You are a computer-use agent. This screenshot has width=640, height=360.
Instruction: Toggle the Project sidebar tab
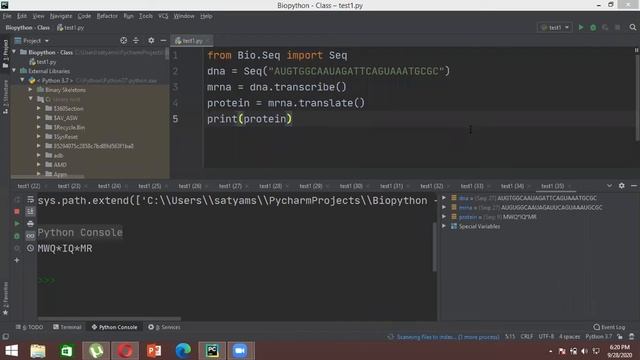tap(5, 54)
